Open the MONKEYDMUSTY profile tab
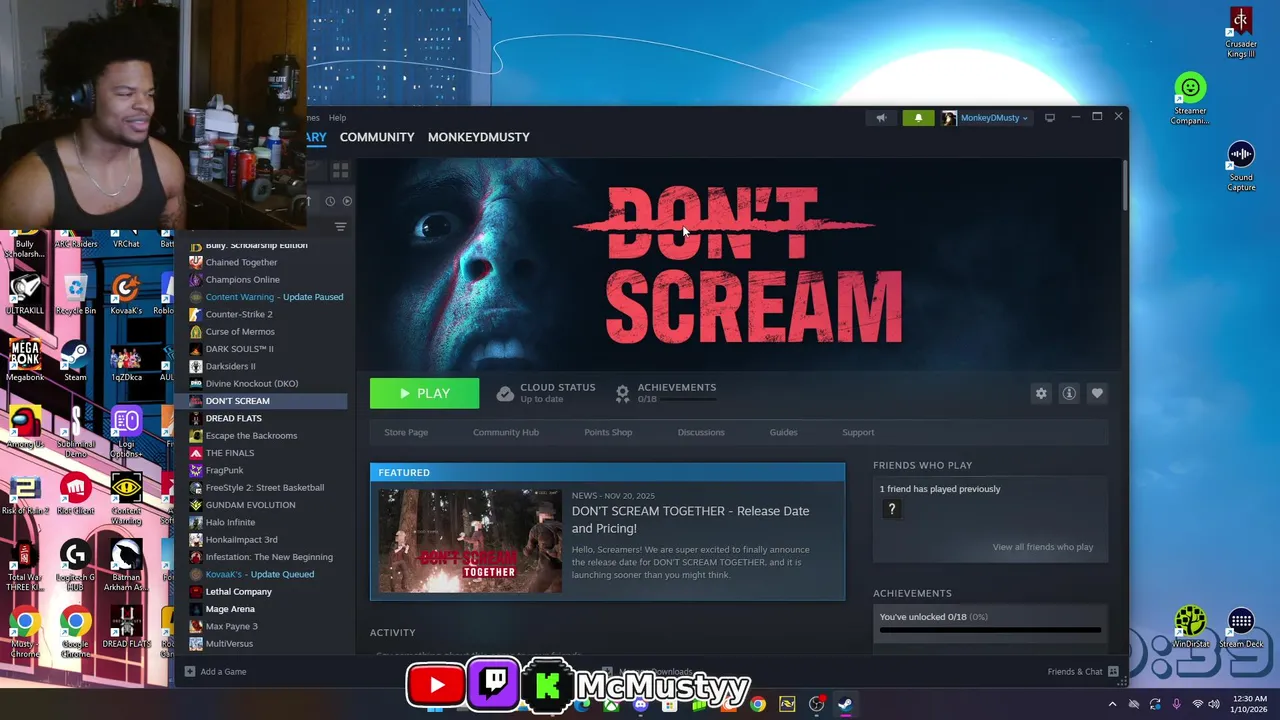The image size is (1280, 720). pyautogui.click(x=479, y=137)
